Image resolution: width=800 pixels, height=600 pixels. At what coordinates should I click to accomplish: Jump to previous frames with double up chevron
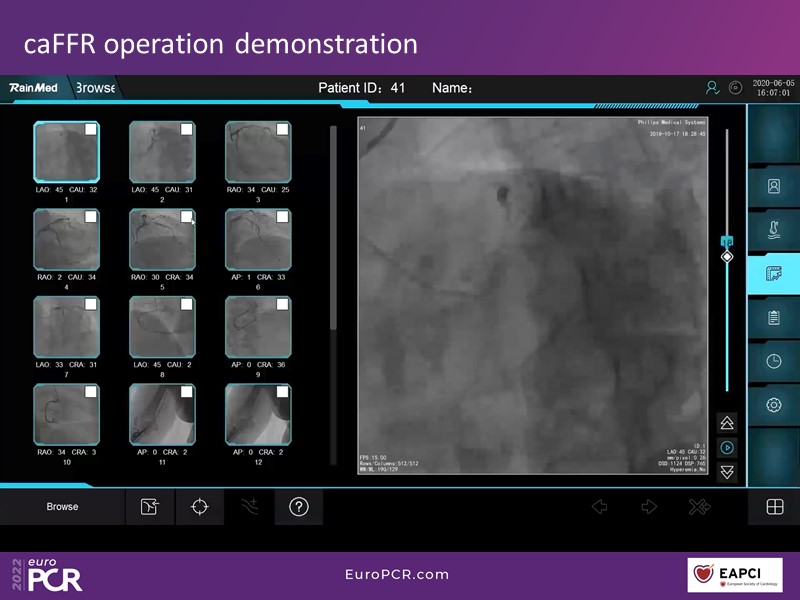pyautogui.click(x=727, y=424)
